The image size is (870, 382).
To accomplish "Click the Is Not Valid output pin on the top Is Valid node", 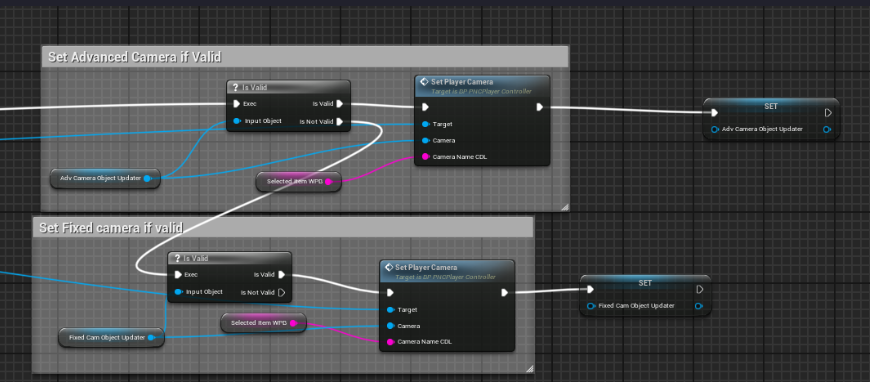I will point(340,122).
